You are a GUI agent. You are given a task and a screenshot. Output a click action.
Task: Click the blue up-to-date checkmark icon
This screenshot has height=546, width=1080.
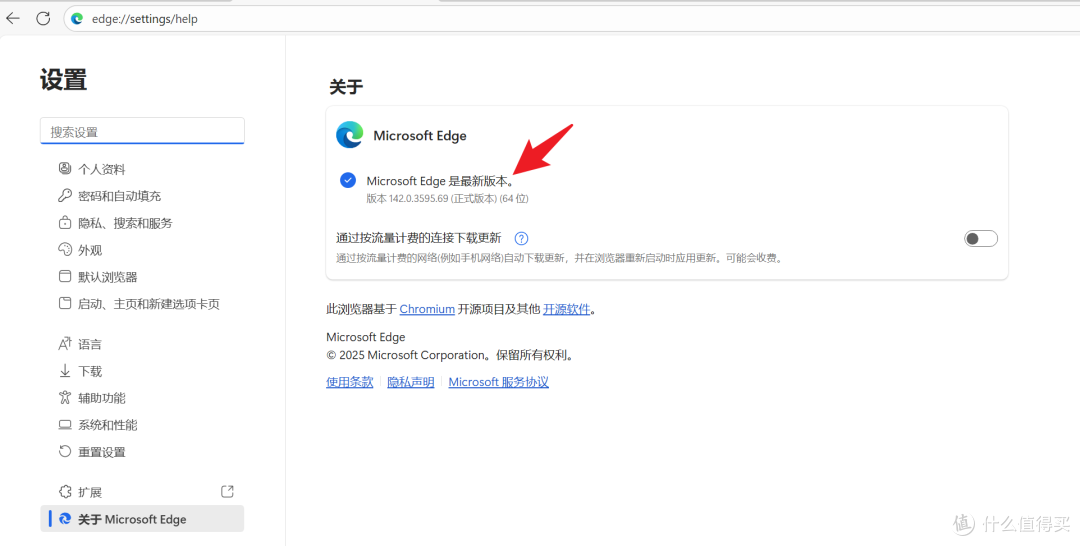click(348, 180)
